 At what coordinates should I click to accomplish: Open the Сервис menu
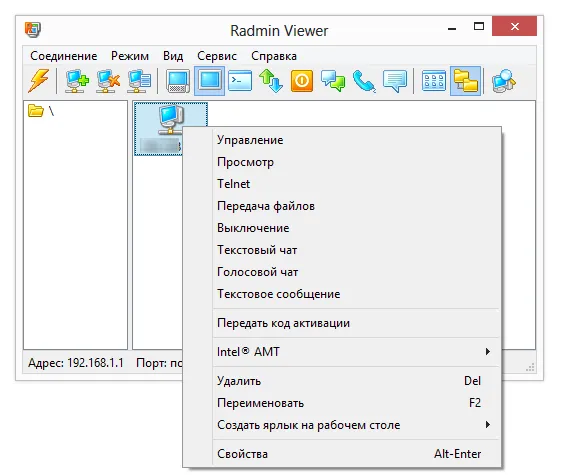point(217,56)
